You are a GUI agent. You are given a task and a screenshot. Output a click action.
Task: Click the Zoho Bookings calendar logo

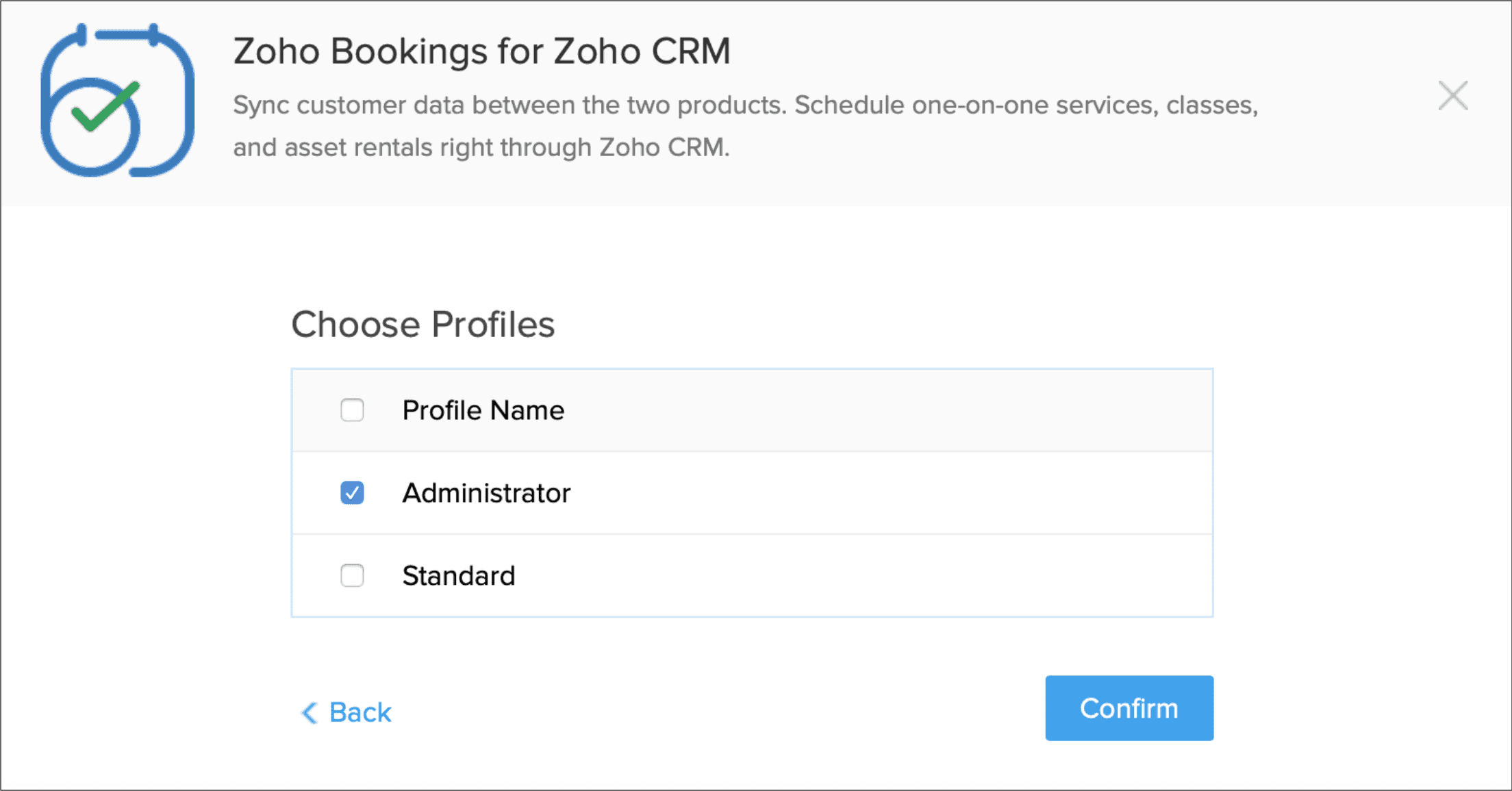click(117, 100)
